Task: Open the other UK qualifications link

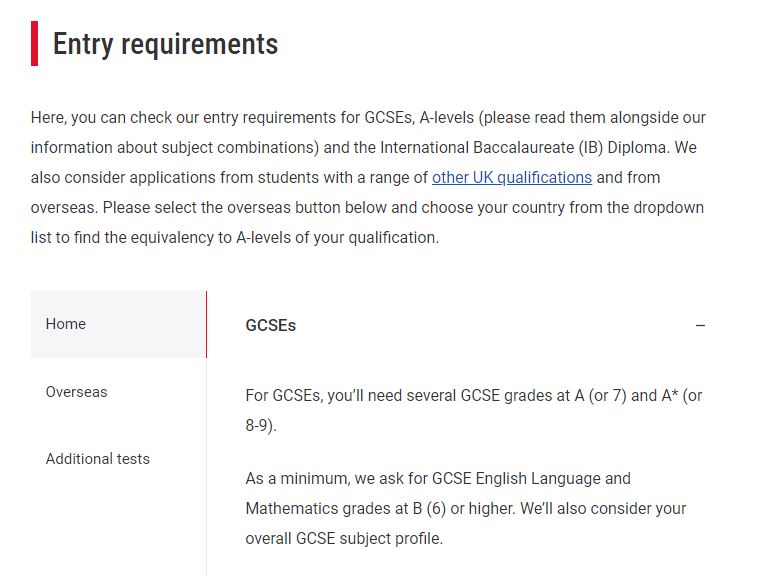Action: [511, 178]
